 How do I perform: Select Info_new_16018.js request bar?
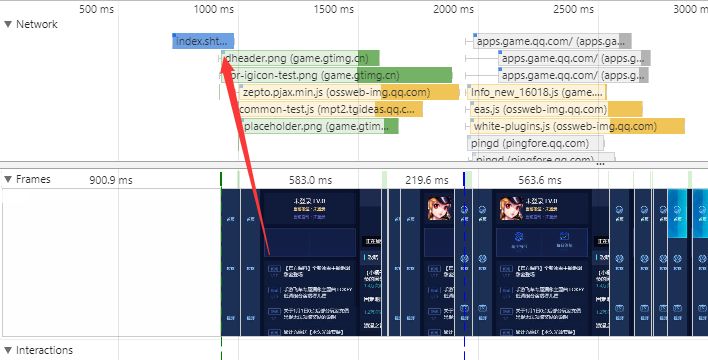tap(537, 92)
